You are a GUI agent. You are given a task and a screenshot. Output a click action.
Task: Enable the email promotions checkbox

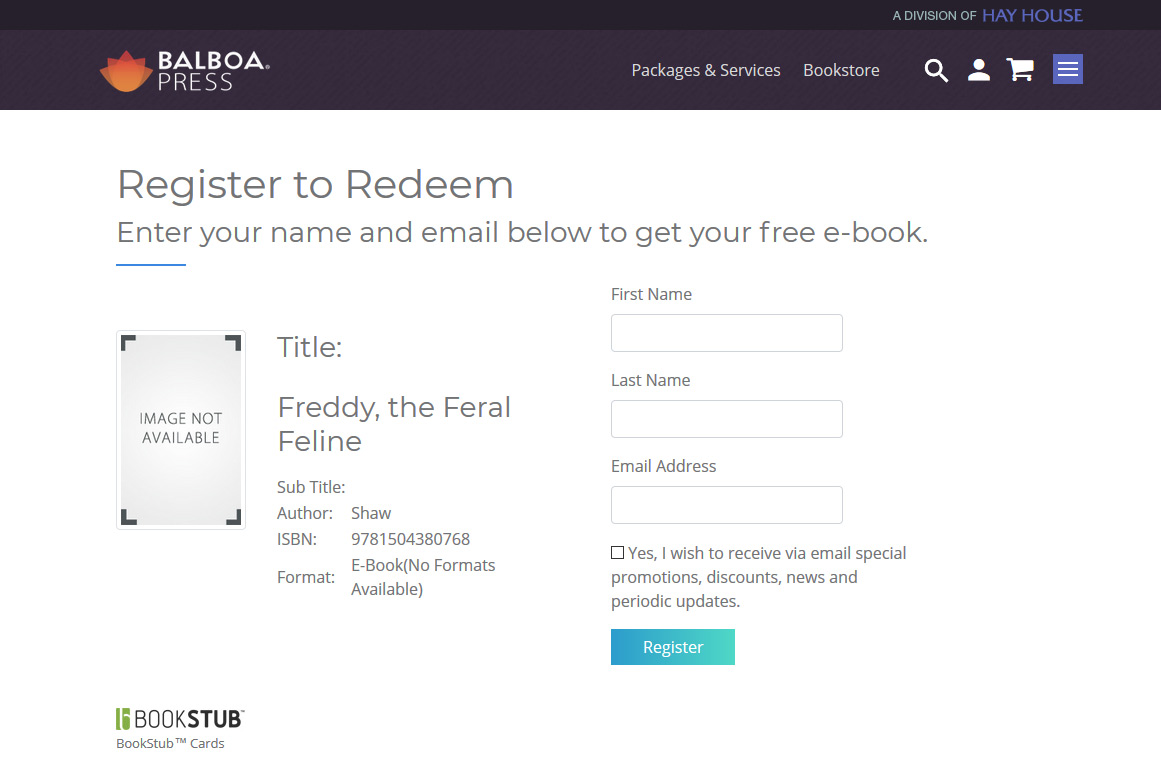point(617,552)
